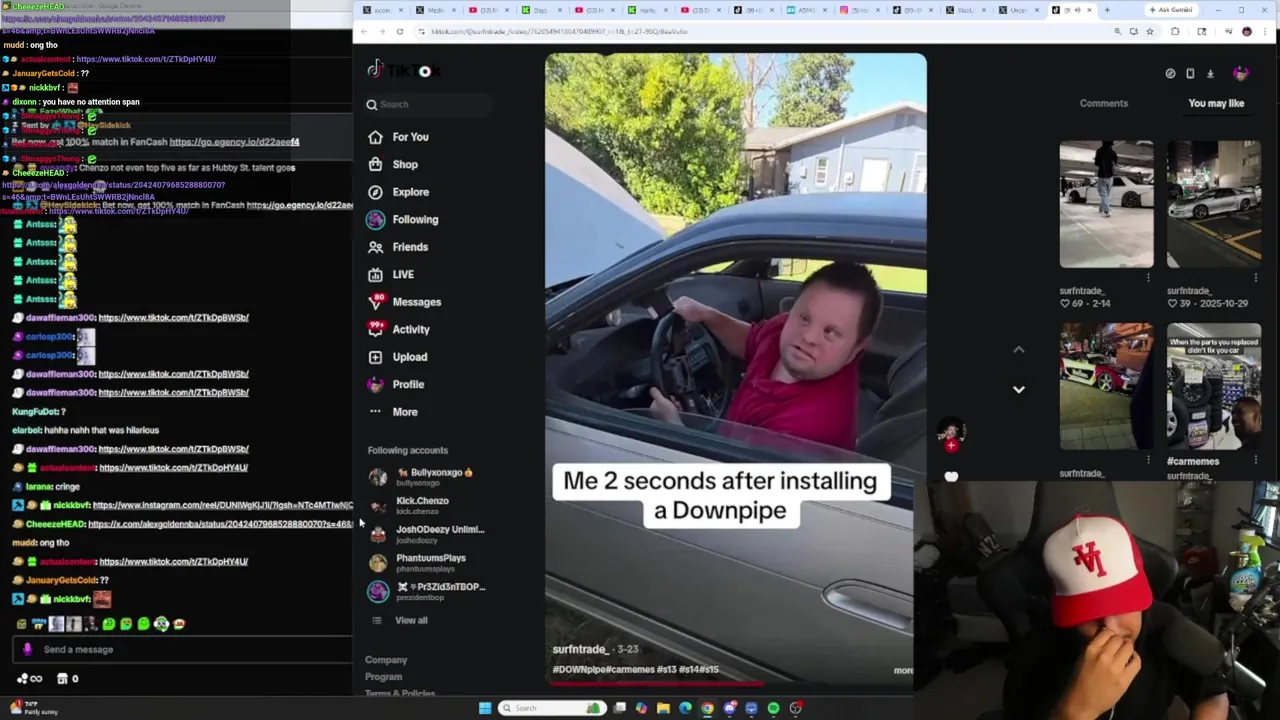Open Spotify from the taskbar
Image resolution: width=1280 pixels, height=720 pixels.
(x=773, y=708)
